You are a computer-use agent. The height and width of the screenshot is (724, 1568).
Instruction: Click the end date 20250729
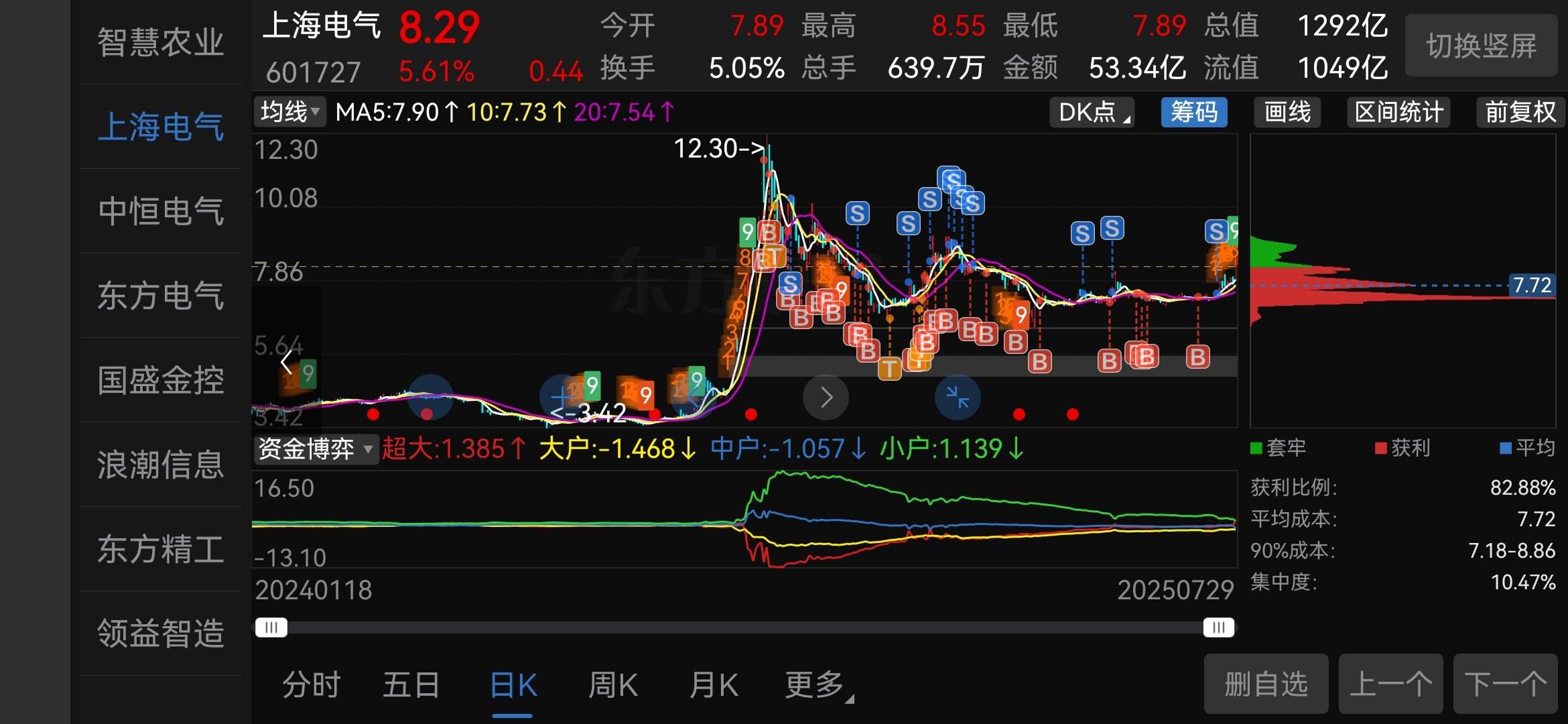point(1175,590)
